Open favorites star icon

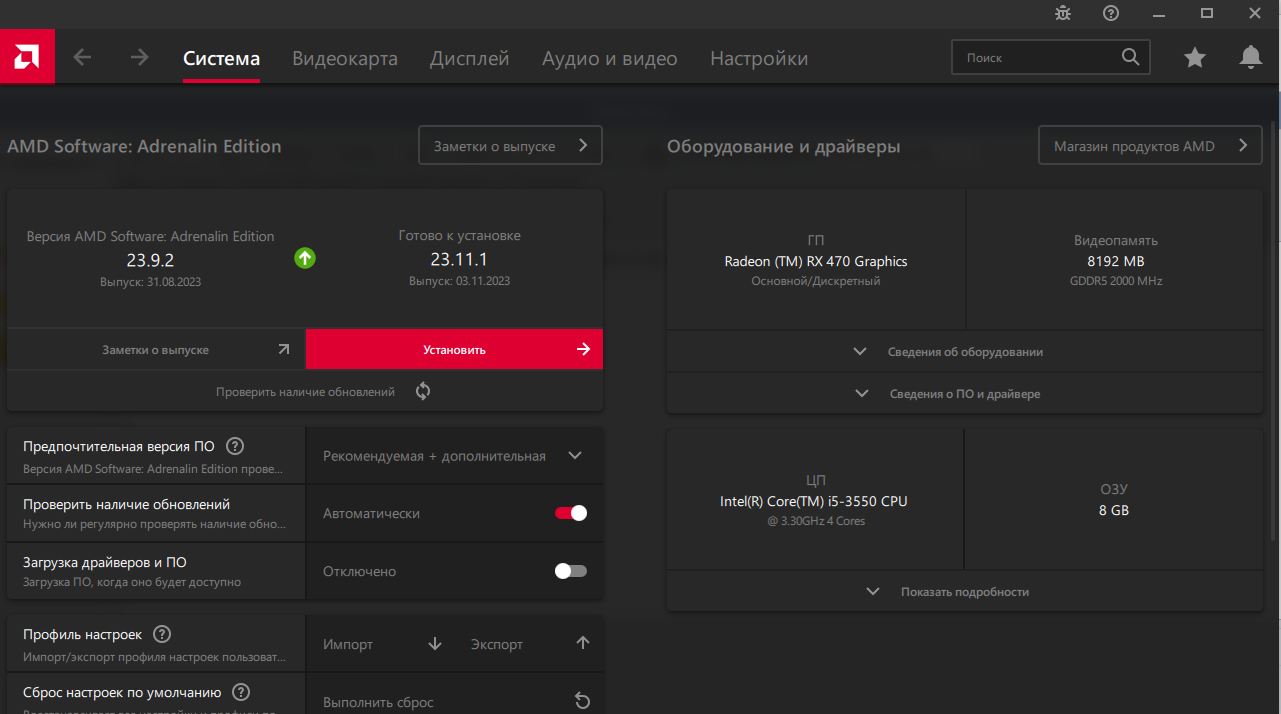(x=1195, y=57)
